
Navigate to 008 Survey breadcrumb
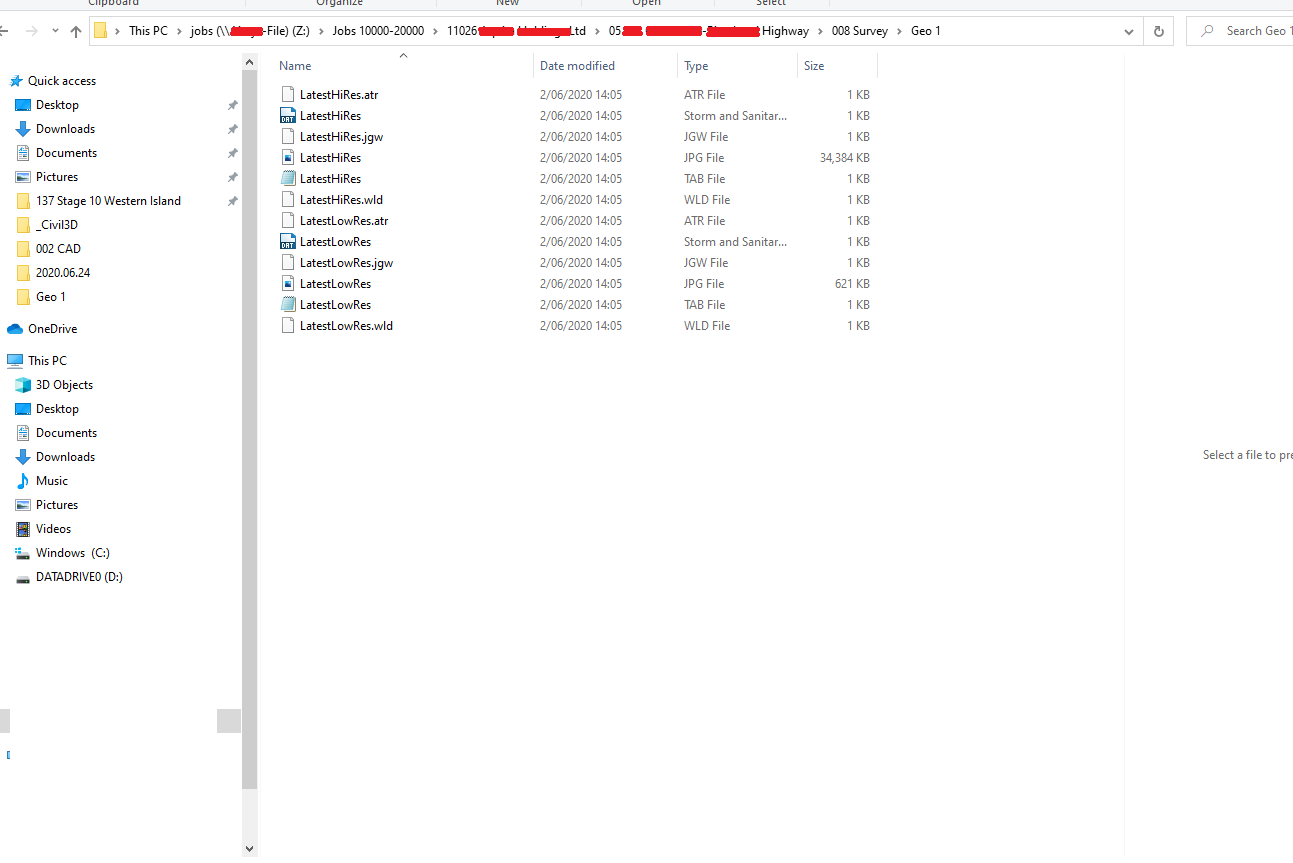[x=859, y=31]
